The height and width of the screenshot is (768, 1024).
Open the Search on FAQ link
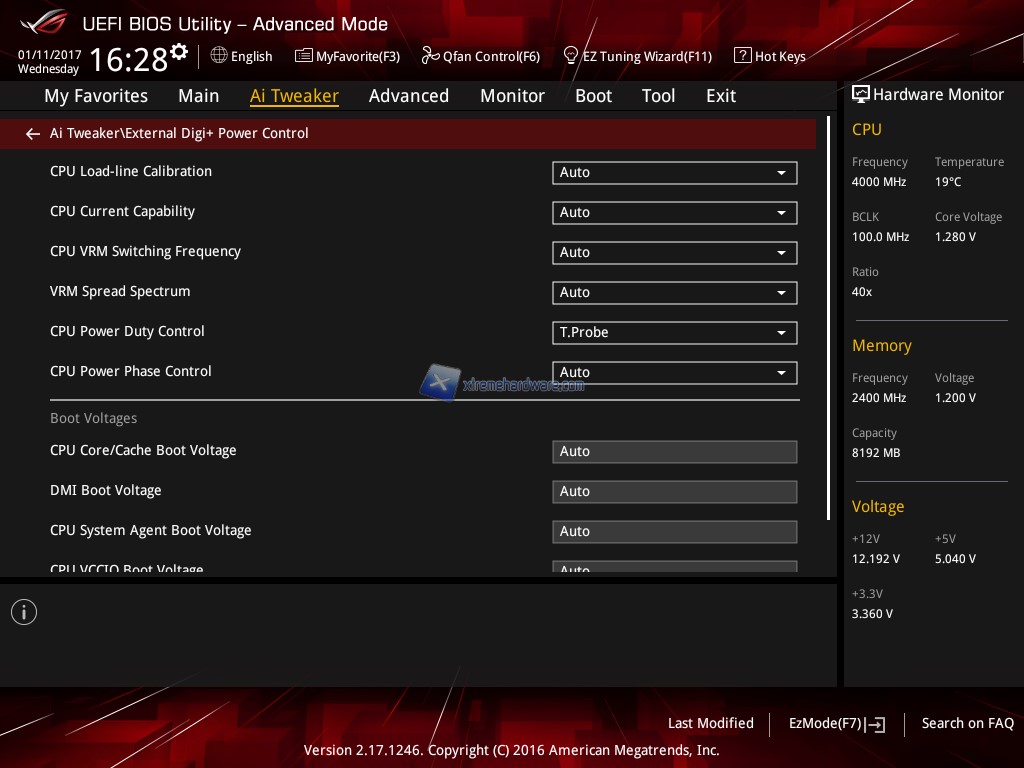click(967, 723)
